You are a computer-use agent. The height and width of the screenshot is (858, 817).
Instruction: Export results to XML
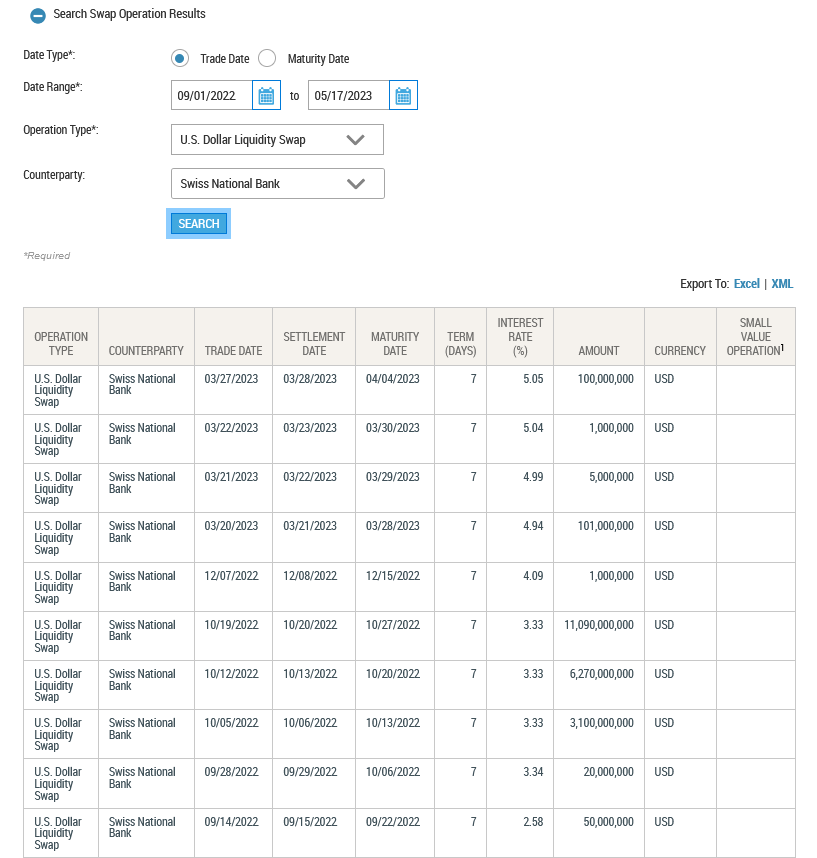click(x=782, y=283)
